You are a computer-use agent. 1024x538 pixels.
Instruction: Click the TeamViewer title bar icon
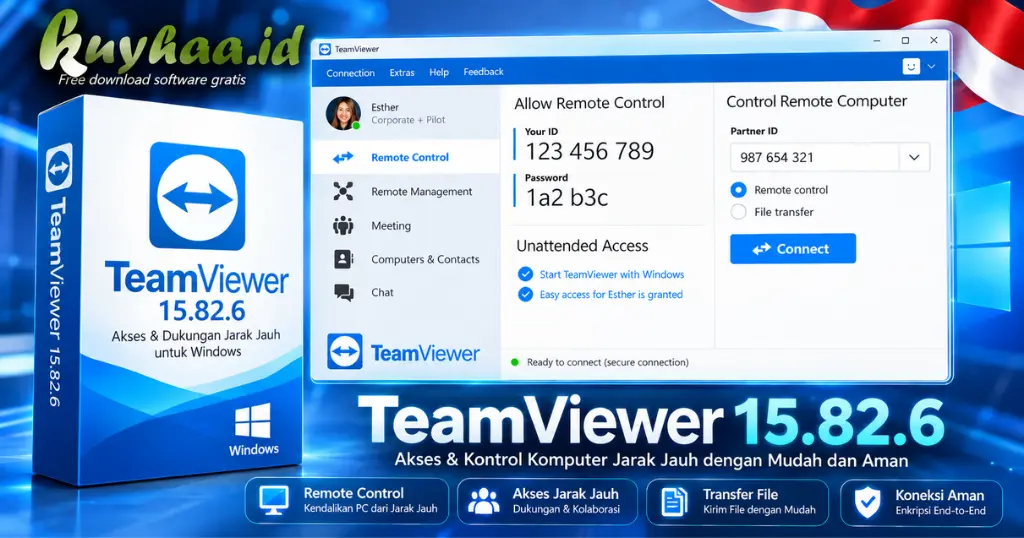click(325, 49)
